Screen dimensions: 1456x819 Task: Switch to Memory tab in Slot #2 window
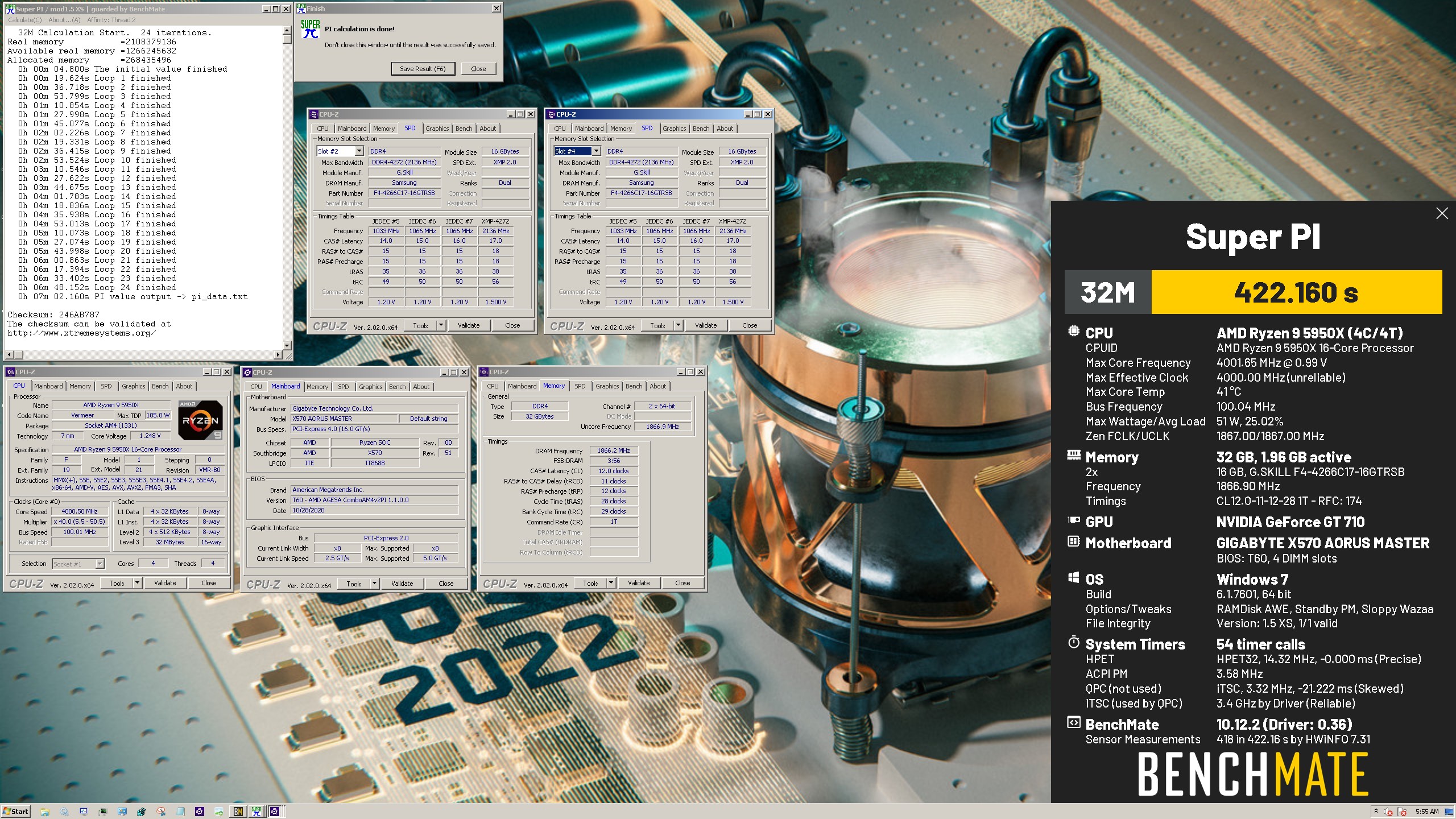pos(384,129)
